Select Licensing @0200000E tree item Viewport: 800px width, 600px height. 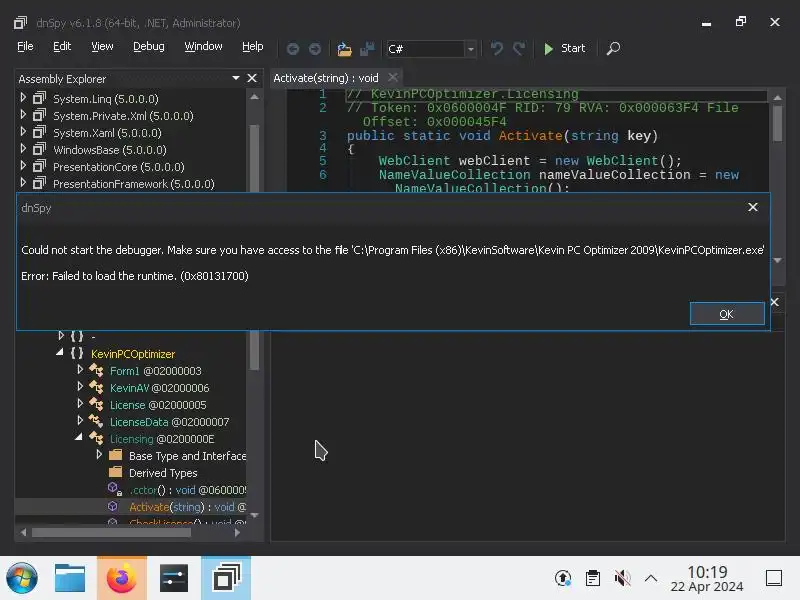pyautogui.click(x=162, y=439)
